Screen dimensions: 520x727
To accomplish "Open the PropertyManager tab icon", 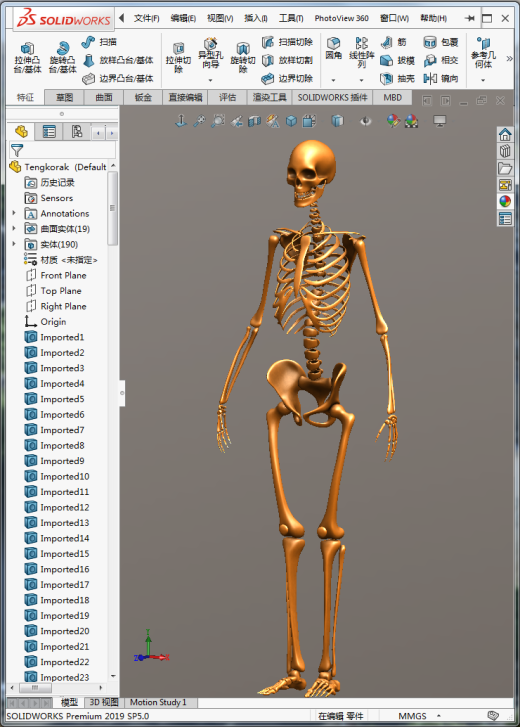I will 49,132.
